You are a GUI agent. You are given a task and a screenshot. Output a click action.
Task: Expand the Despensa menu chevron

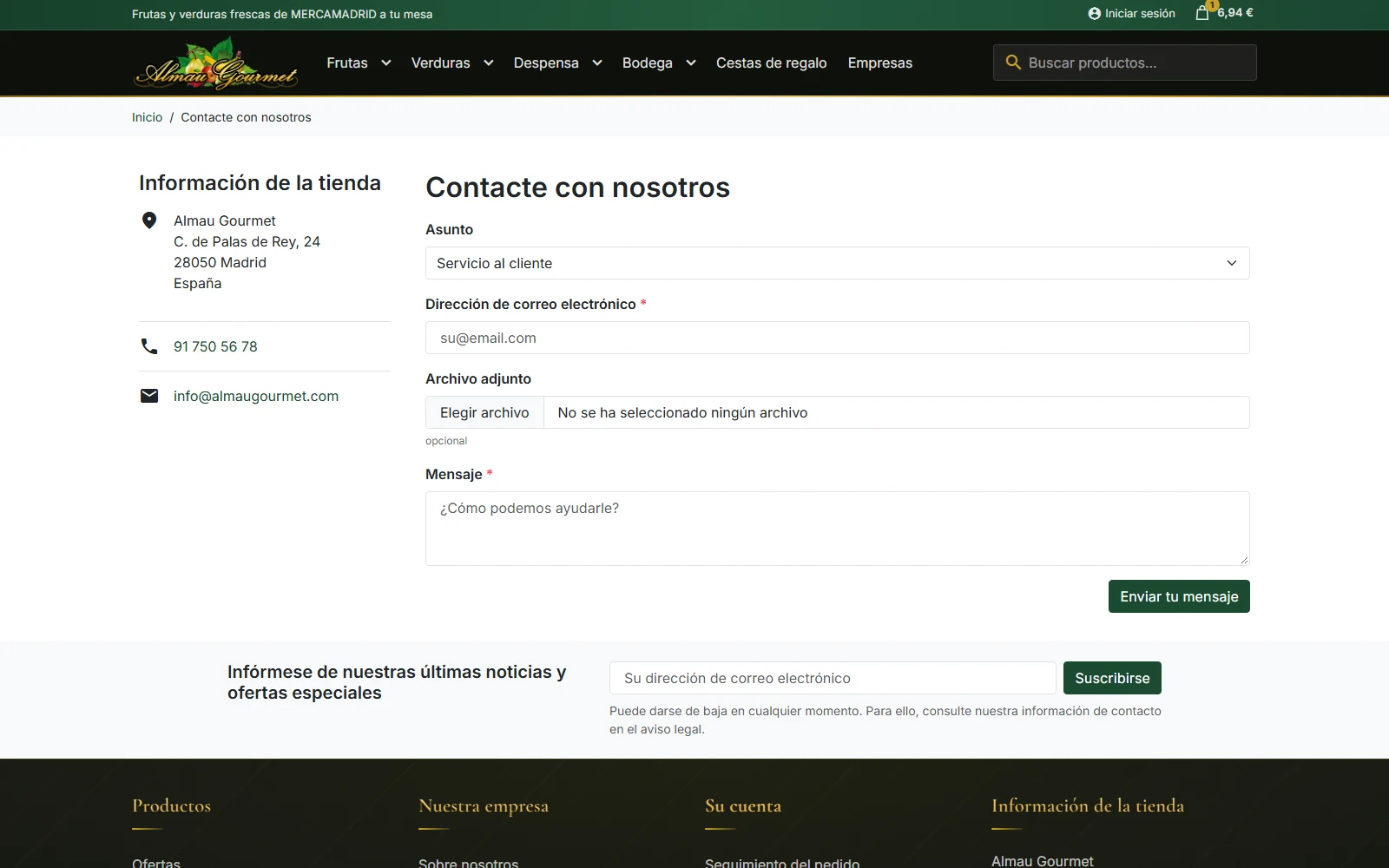click(597, 62)
